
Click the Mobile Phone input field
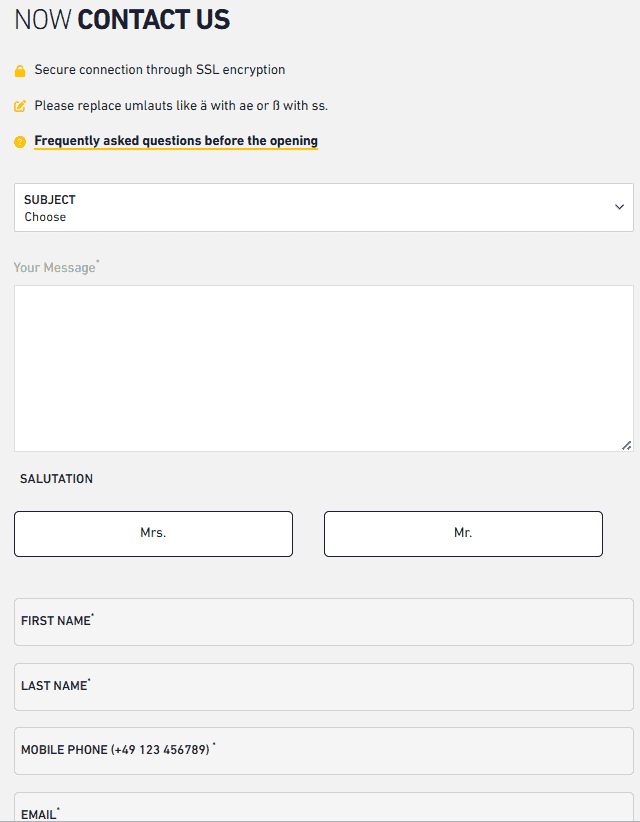[323, 750]
